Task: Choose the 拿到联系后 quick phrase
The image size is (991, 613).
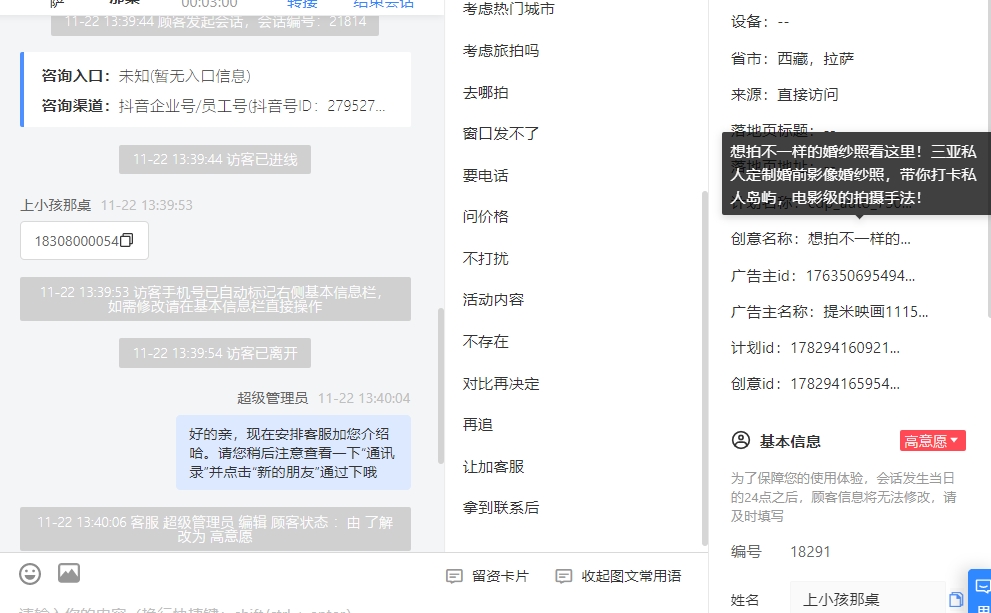Action: pyautogui.click(x=501, y=507)
